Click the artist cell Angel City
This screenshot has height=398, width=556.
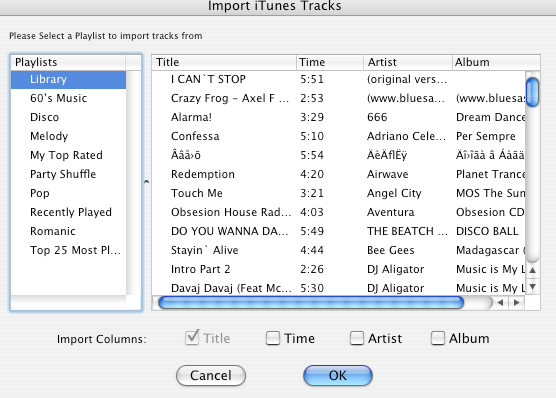pyautogui.click(x=394, y=193)
